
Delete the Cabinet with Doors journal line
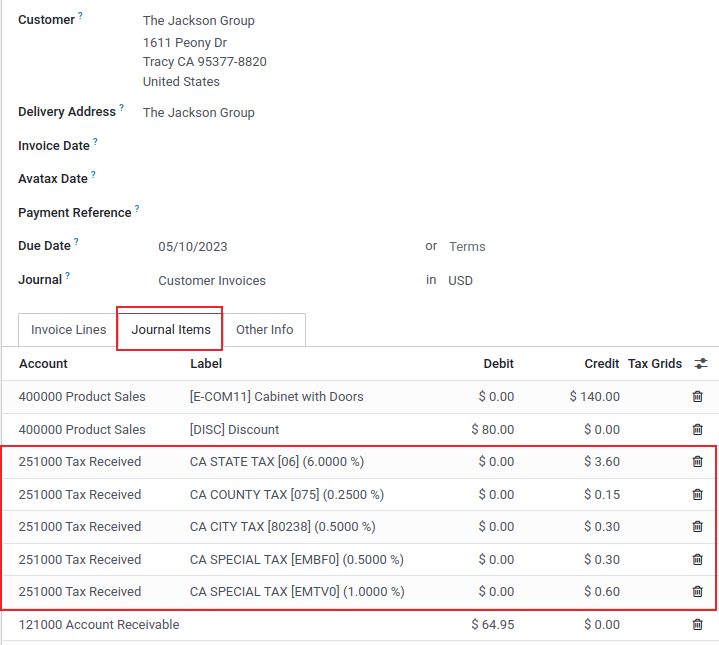697,397
